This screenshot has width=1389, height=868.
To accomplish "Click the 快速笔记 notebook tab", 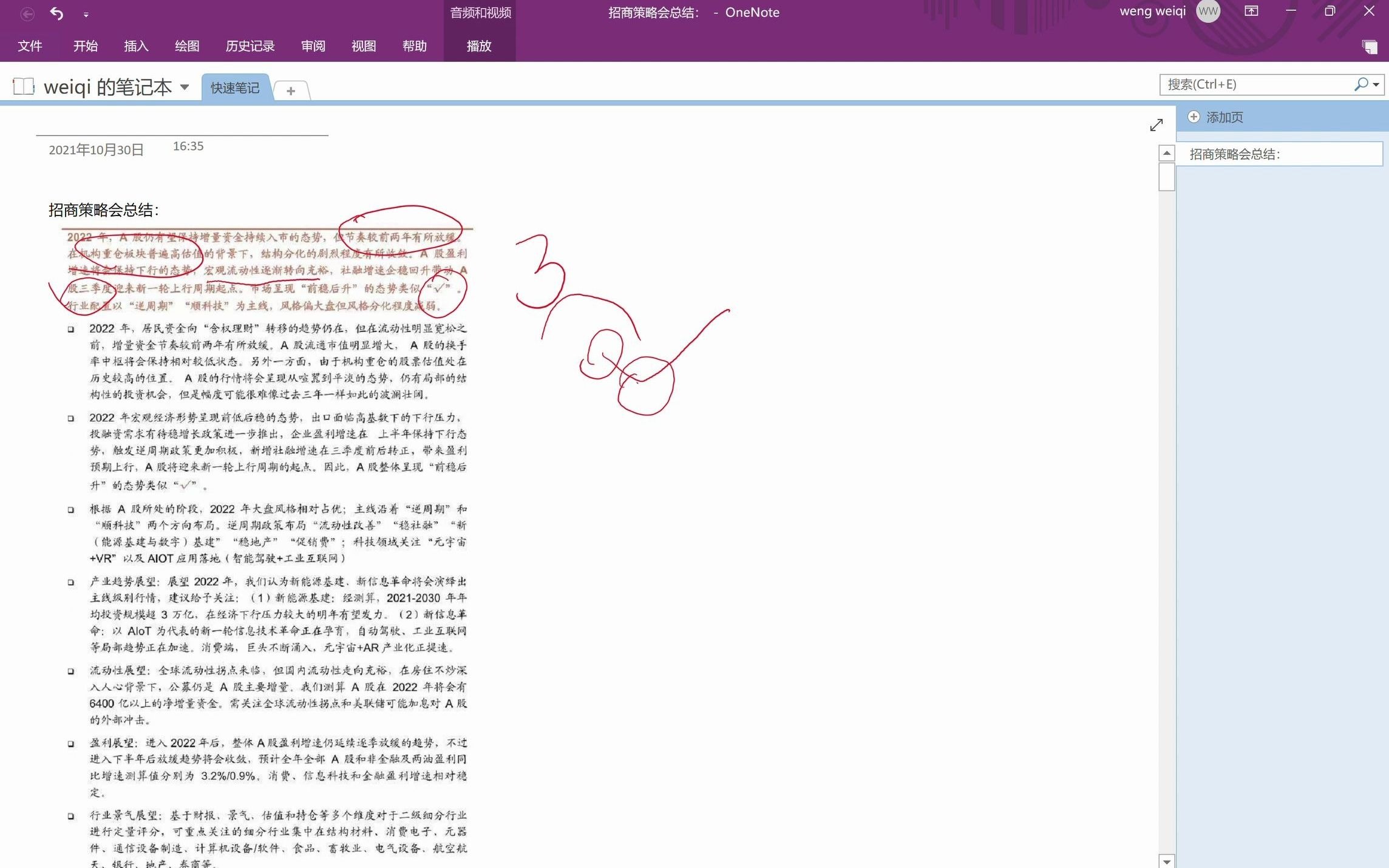I will pos(235,88).
